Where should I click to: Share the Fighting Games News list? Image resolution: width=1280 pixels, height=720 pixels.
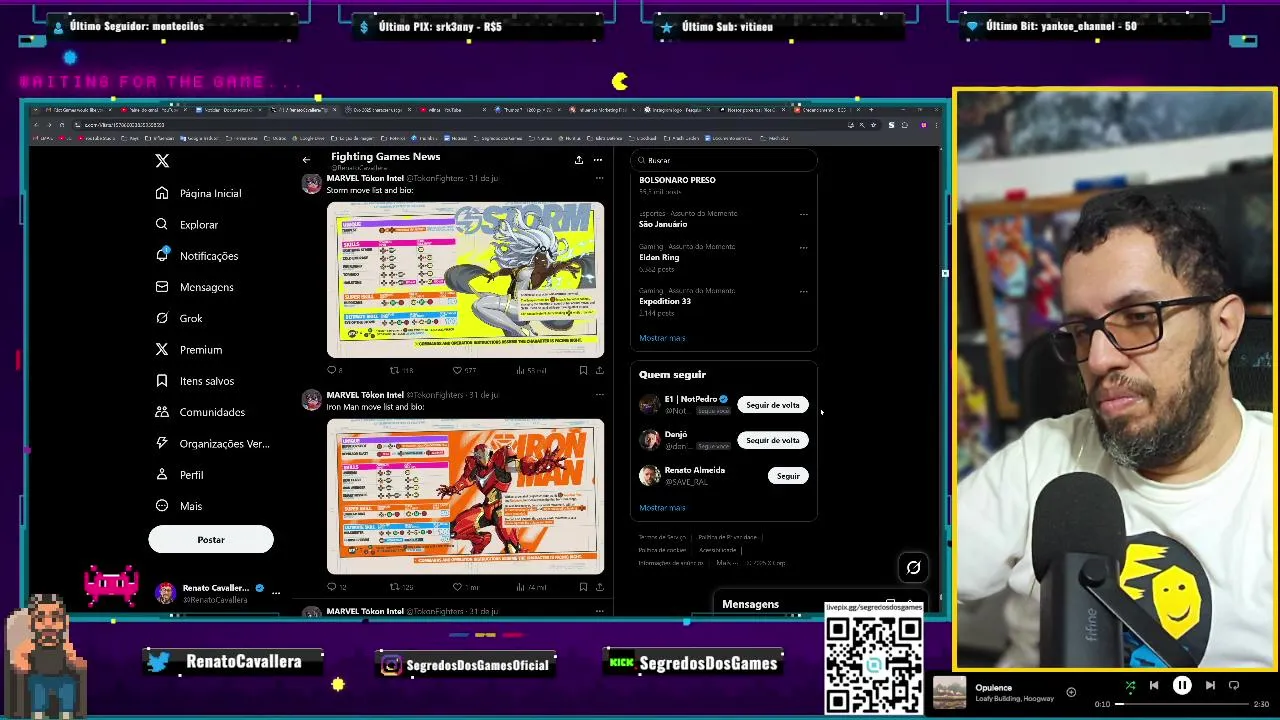[x=578, y=160]
